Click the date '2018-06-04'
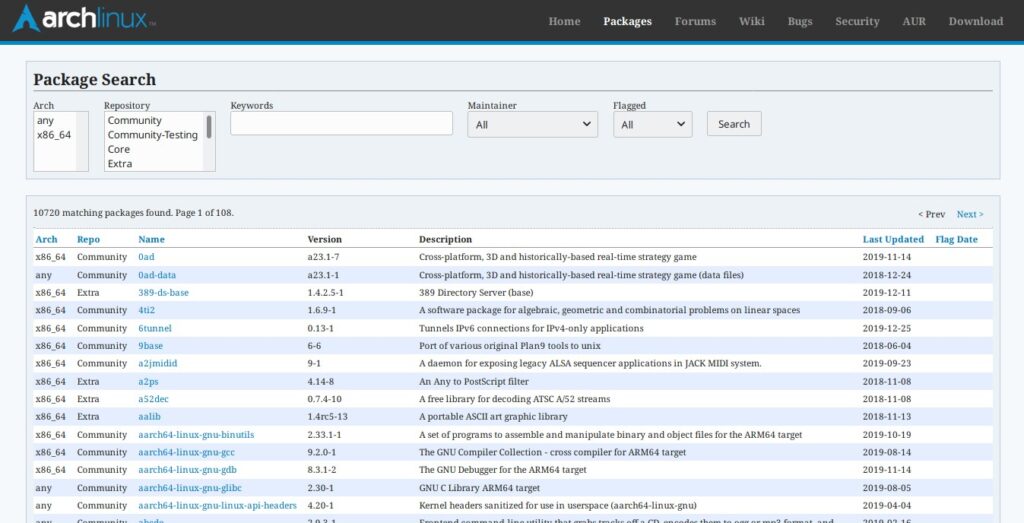Image resolution: width=1024 pixels, height=523 pixels. click(887, 345)
